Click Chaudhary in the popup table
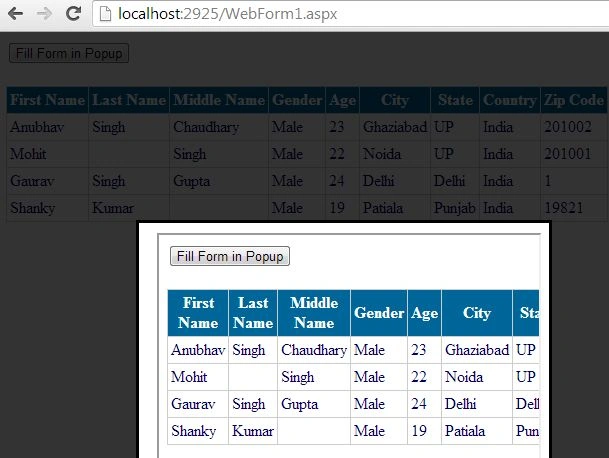Image resolution: width=609 pixels, height=458 pixels. coord(314,350)
